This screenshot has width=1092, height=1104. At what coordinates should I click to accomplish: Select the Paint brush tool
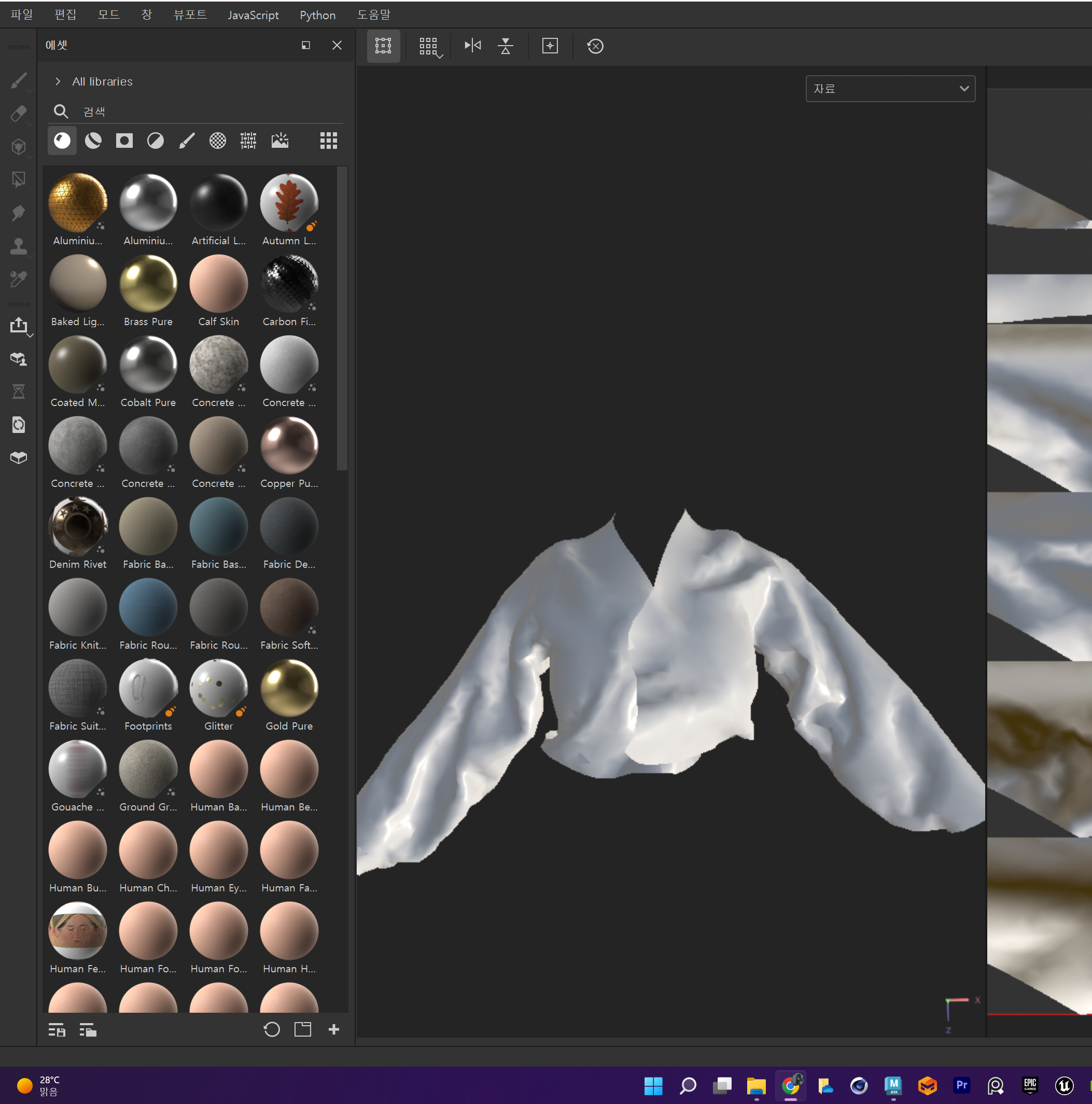(x=18, y=80)
